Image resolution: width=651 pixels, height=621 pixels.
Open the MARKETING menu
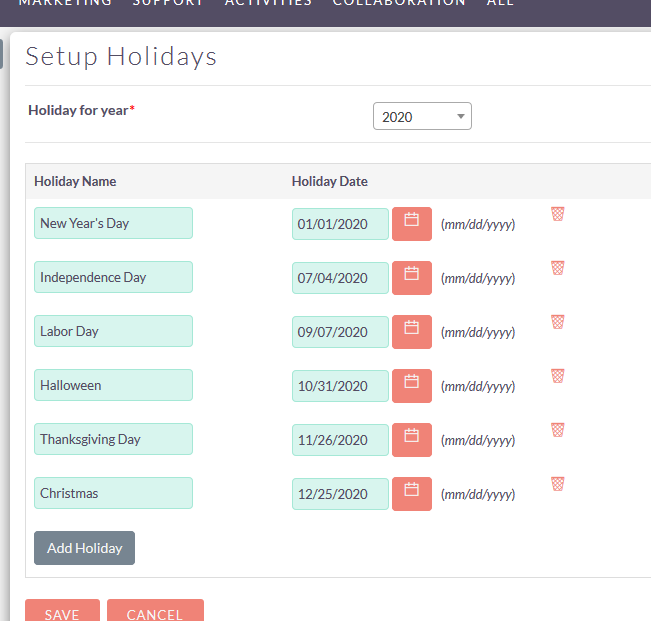(x=65, y=3)
